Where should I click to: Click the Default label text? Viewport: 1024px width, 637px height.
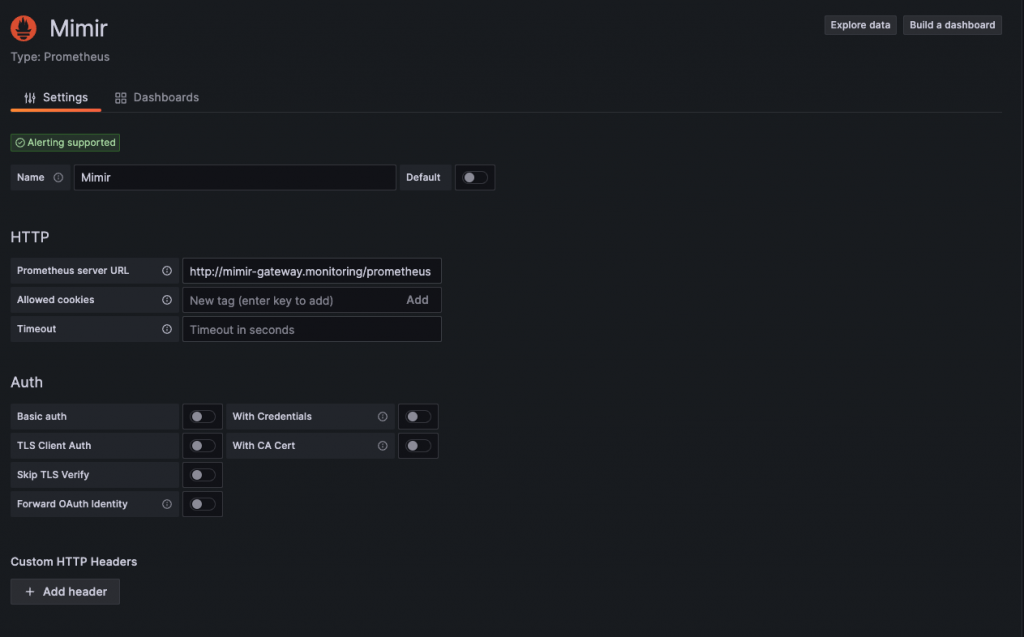pyautogui.click(x=423, y=178)
